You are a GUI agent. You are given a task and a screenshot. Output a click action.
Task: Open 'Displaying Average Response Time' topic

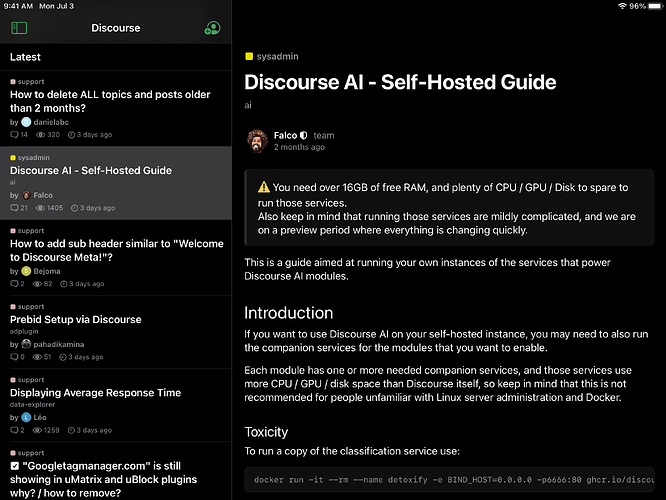point(116,405)
